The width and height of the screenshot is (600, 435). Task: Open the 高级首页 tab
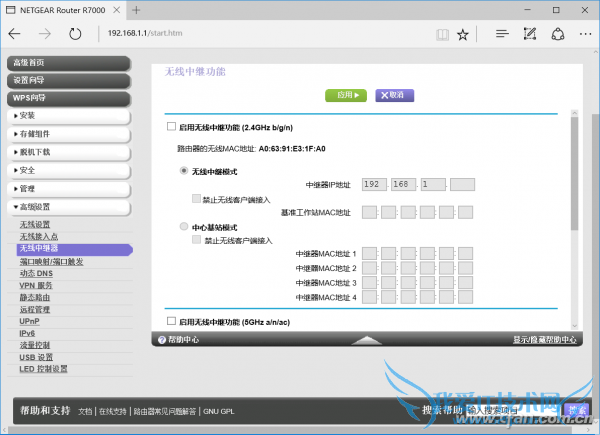click(x=69, y=63)
